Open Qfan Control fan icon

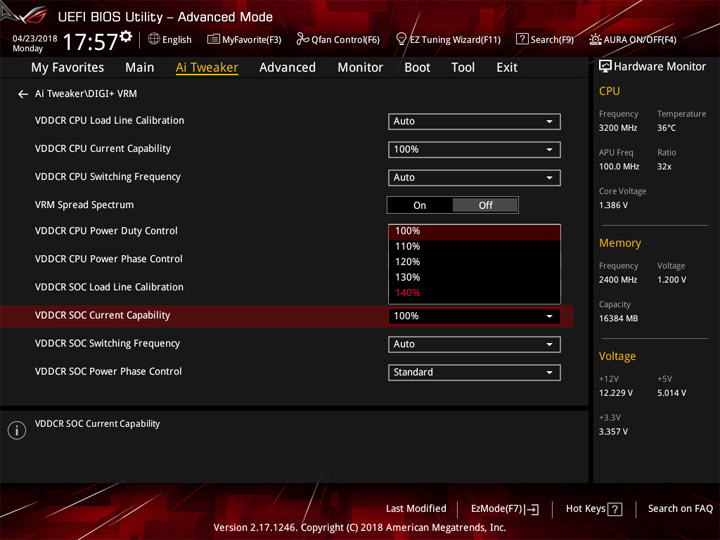(302, 39)
